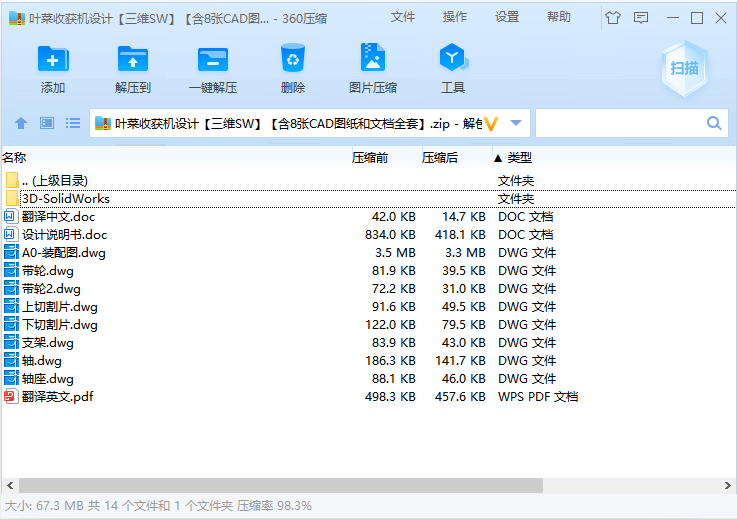Screen dimensions: 737x519
Task: Switch to the list view mode
Action: tap(73, 123)
